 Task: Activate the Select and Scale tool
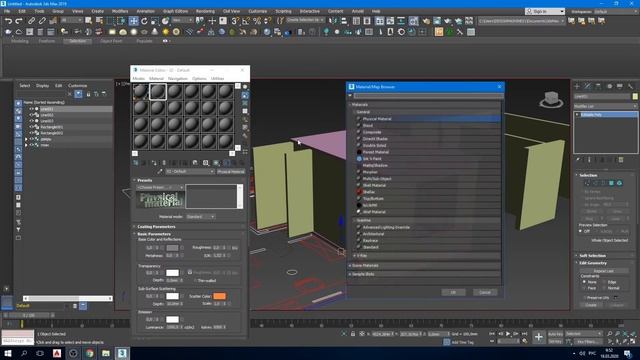pyautogui.click(x=155, y=21)
